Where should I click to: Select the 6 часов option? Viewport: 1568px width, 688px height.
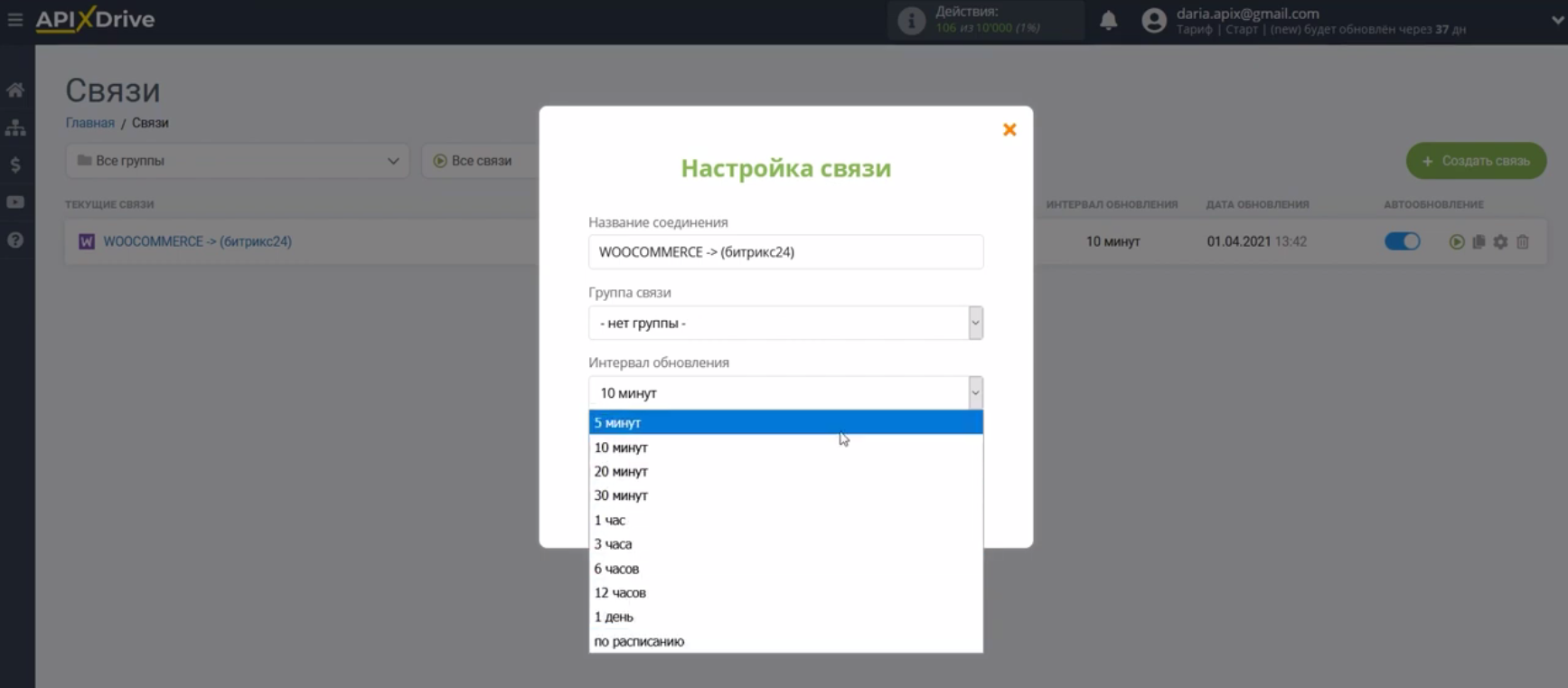tap(785, 569)
